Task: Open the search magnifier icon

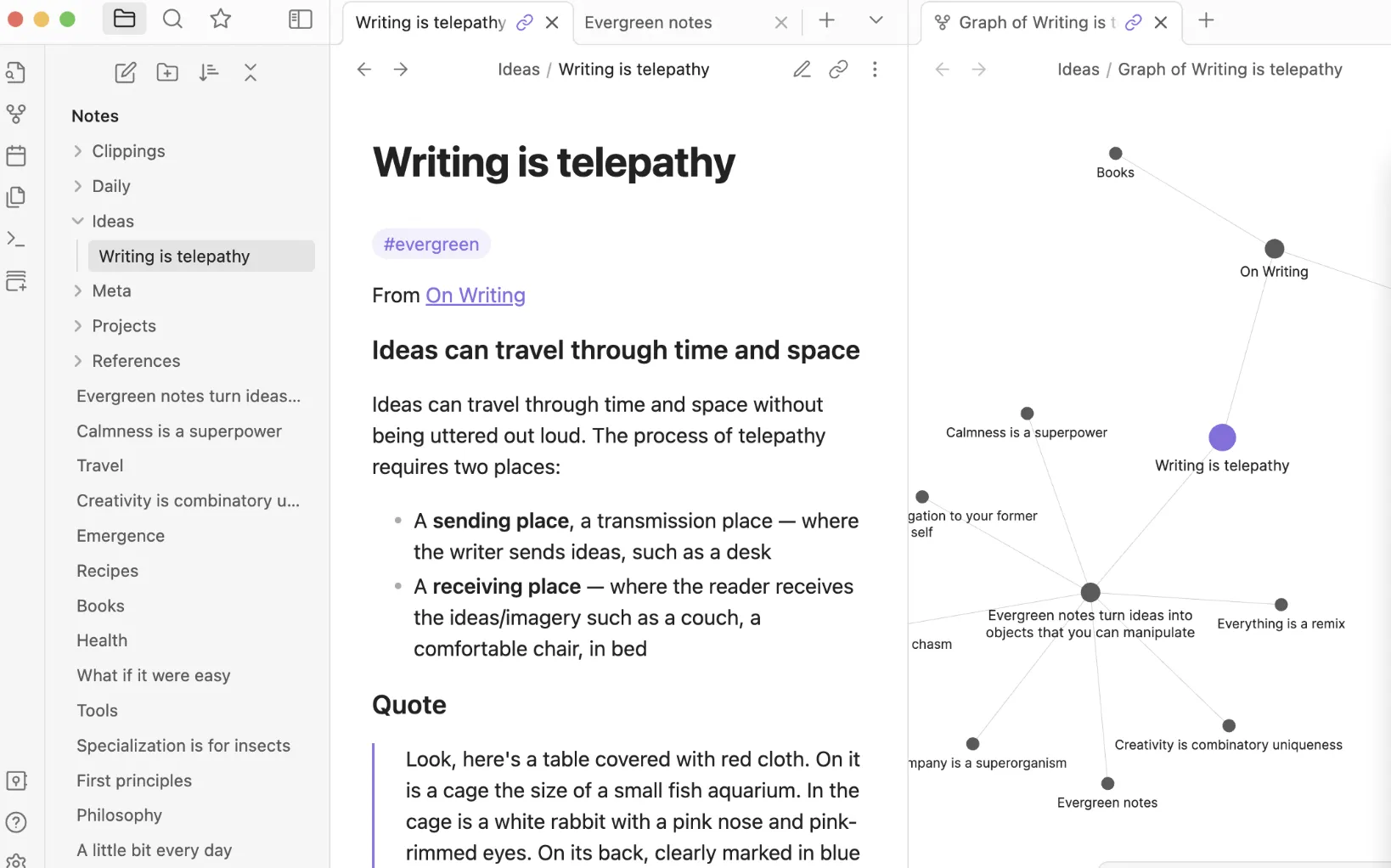Action: 172,19
